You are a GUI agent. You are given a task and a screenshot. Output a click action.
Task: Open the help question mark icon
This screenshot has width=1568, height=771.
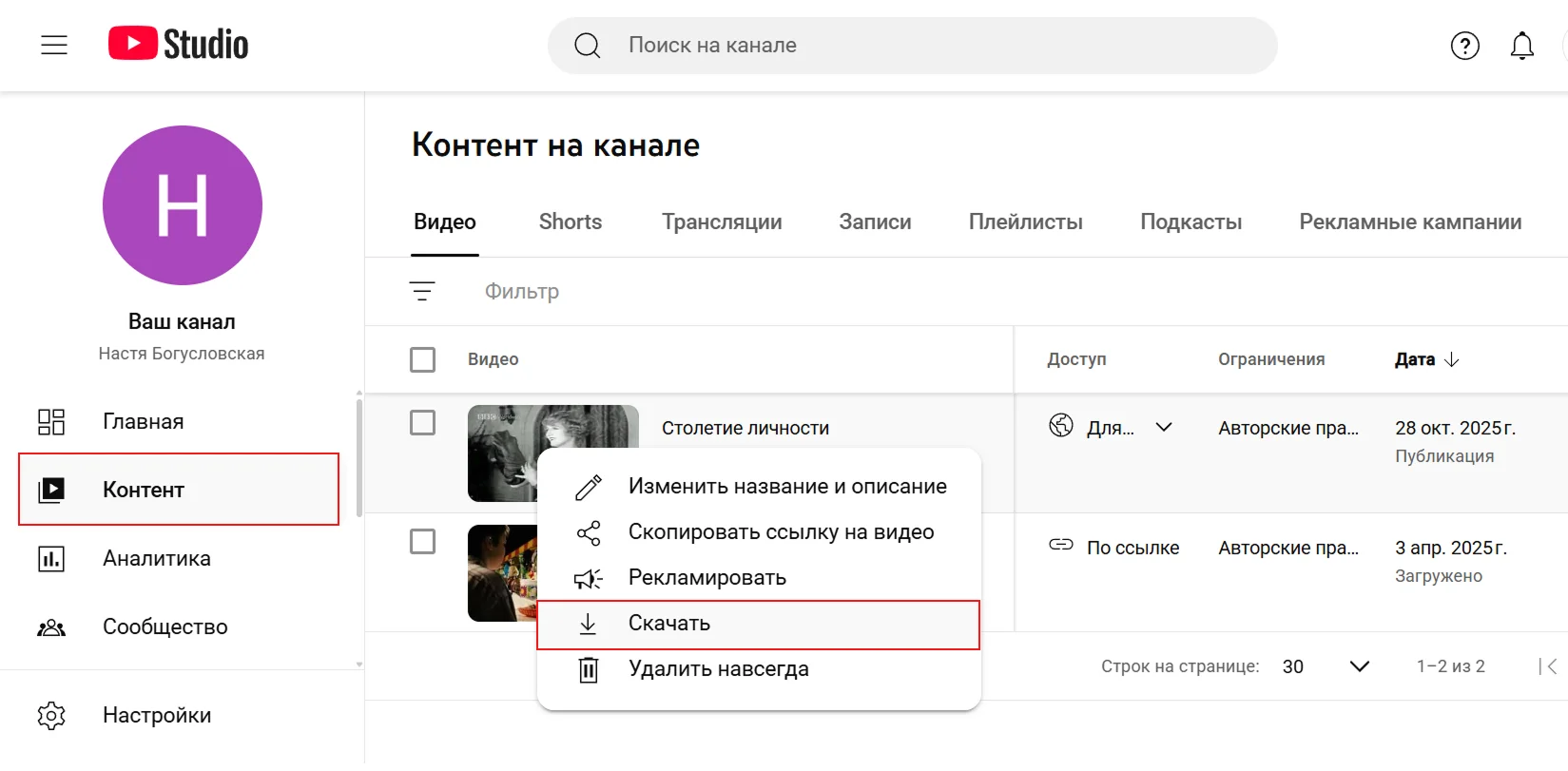pos(1464,46)
